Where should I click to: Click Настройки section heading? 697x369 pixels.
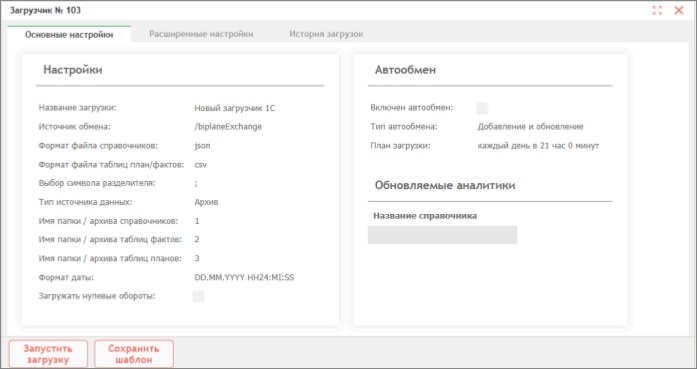pos(72,70)
